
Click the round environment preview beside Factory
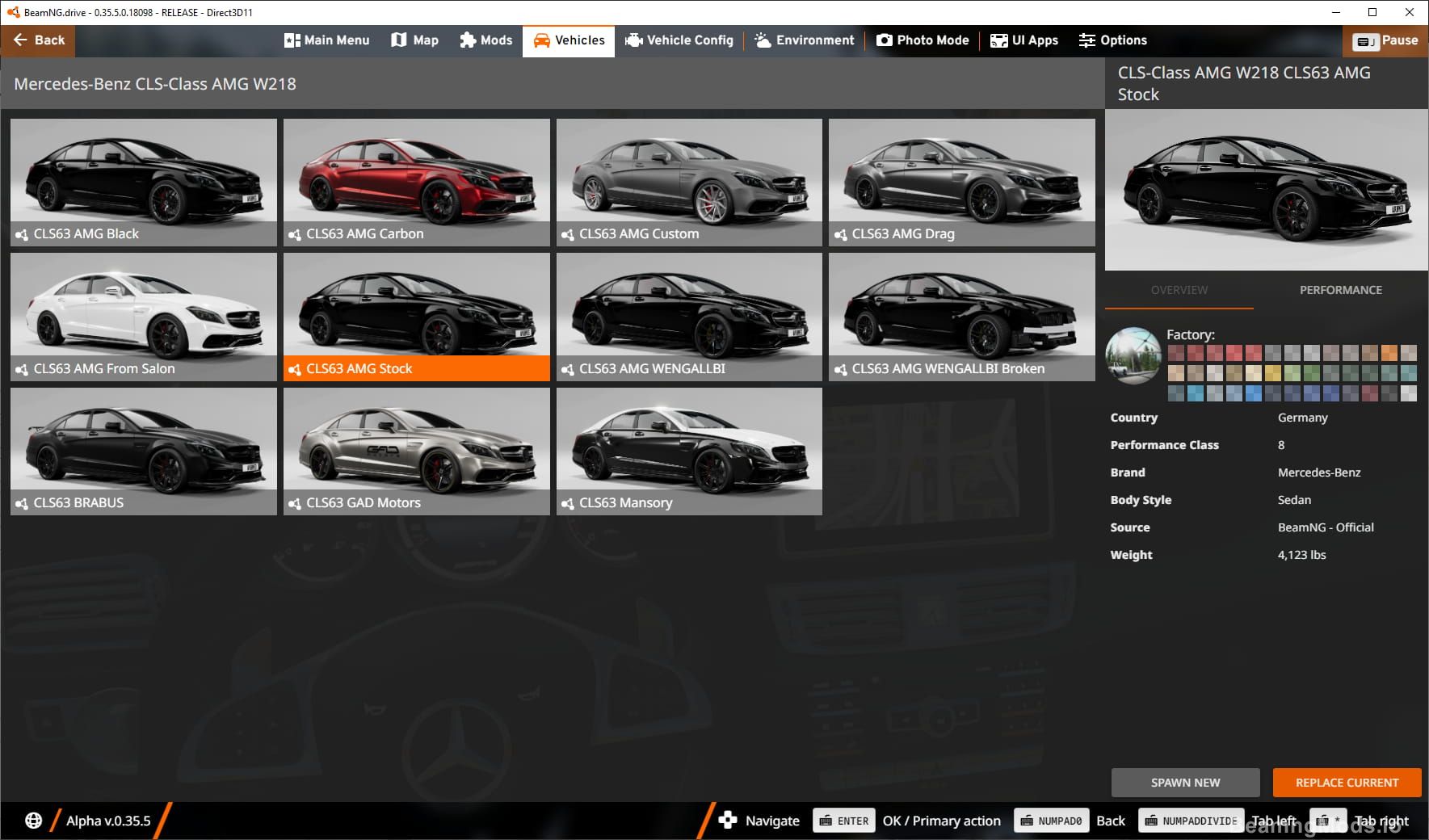point(1133,355)
